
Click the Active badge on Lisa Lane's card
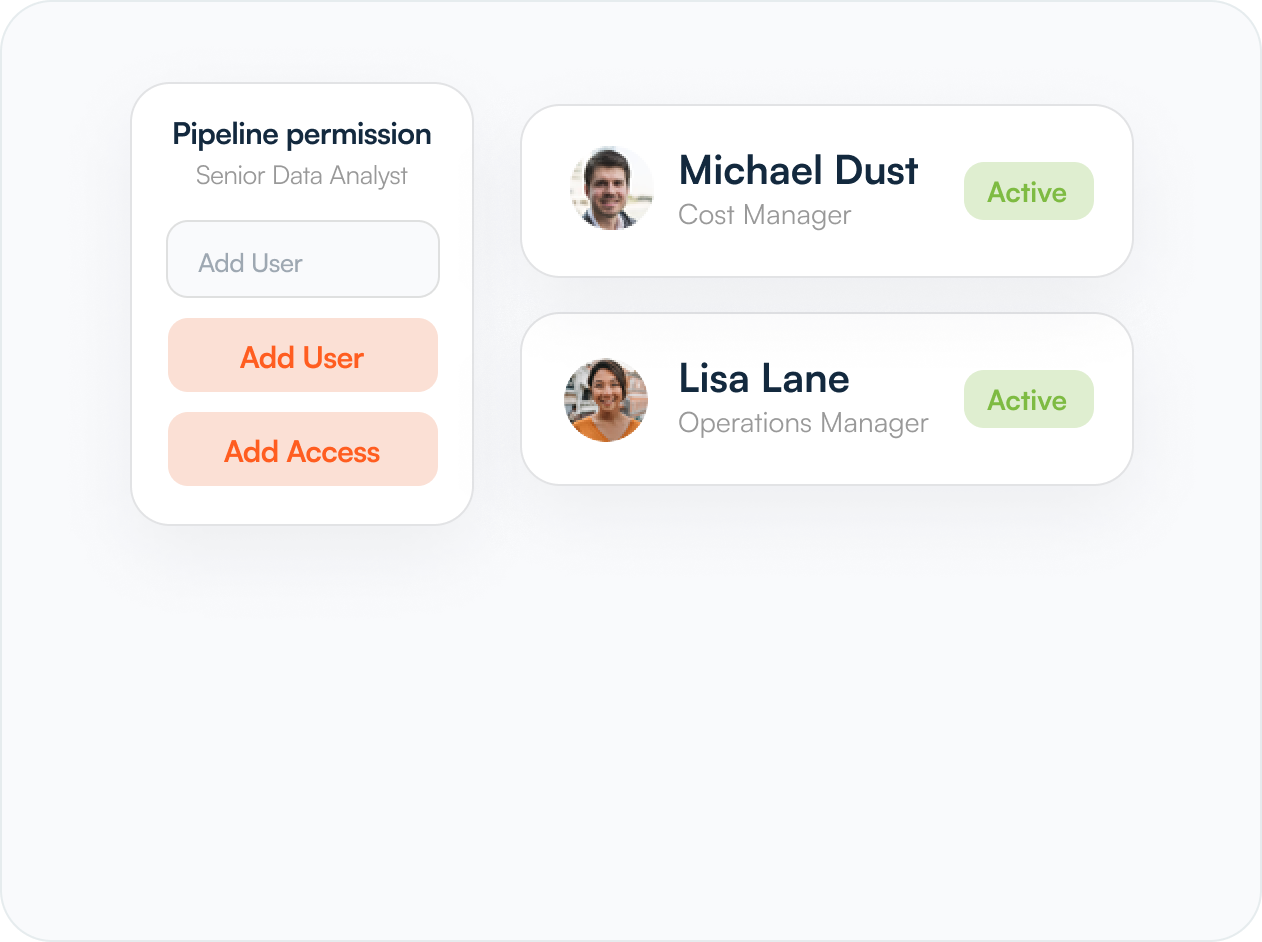(x=1028, y=399)
